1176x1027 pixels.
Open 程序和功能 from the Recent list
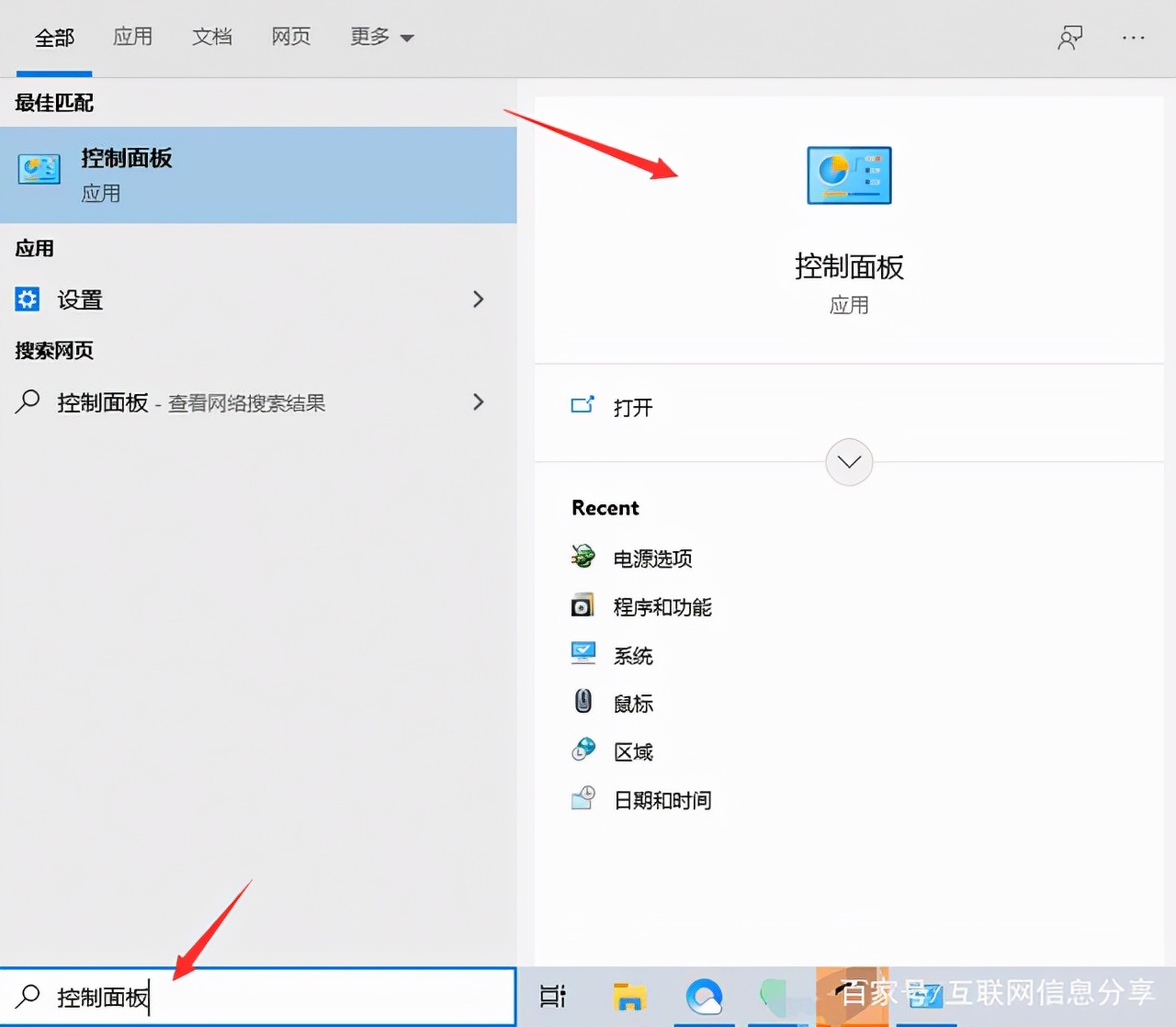[x=663, y=606]
